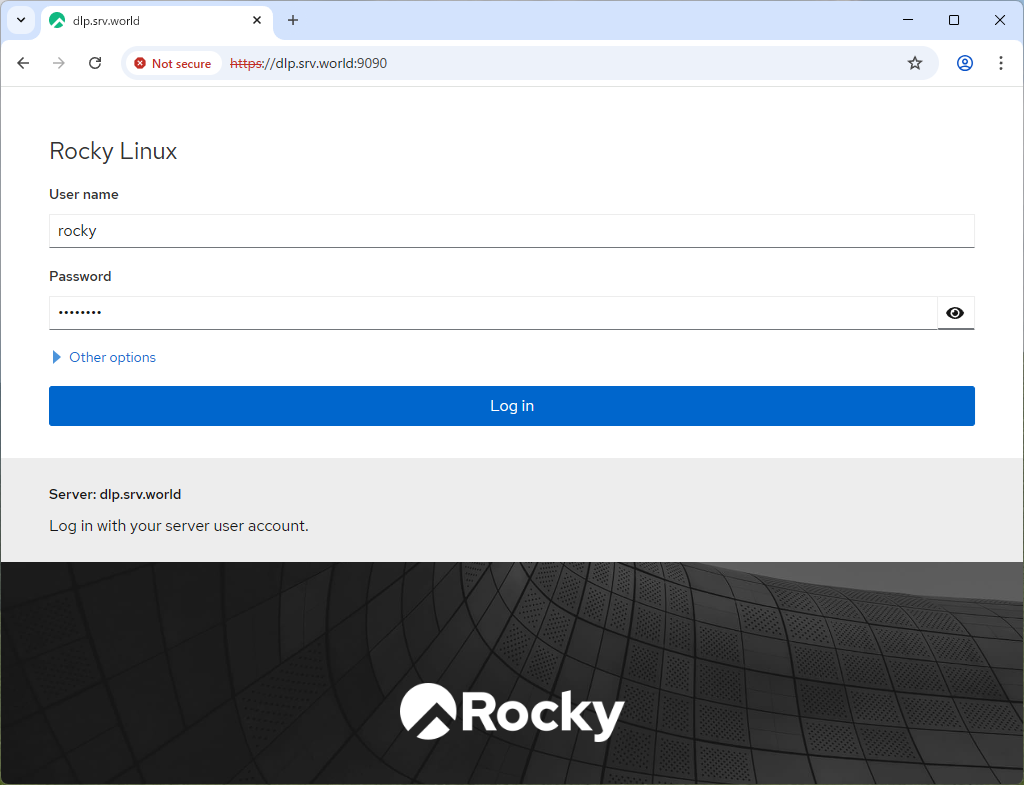Open the Chrome customize menu
The height and width of the screenshot is (785, 1024).
(x=1001, y=62)
